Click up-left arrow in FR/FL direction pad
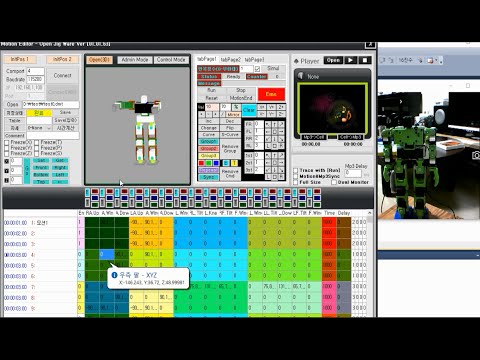The image size is (480, 360). pyautogui.click(x=268, y=124)
